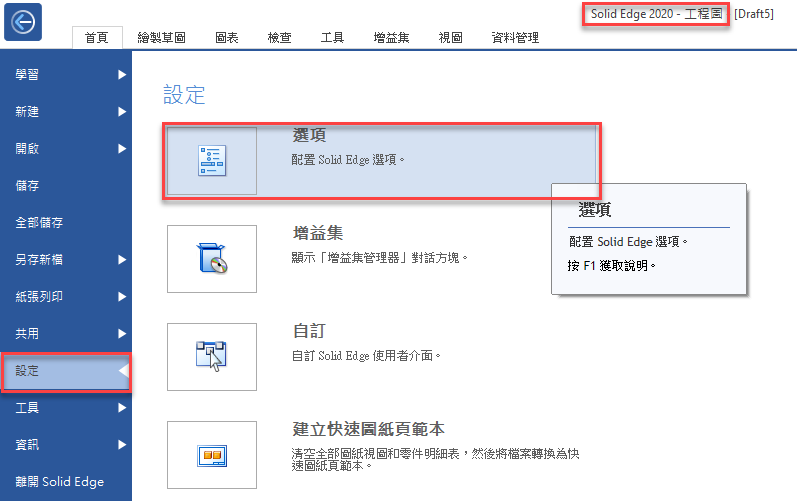Click the 自訂 heading text
The image size is (797, 501).
[310, 331]
